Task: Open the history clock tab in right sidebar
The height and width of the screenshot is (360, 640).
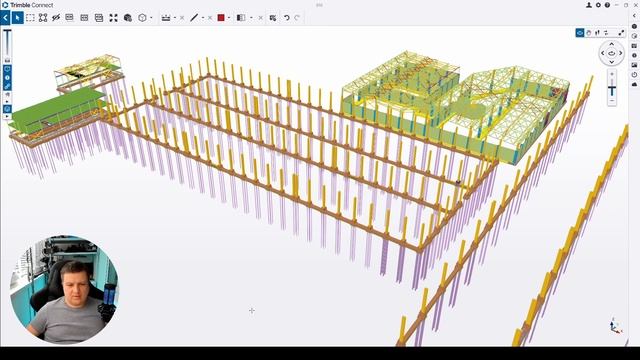Action: click(x=634, y=75)
